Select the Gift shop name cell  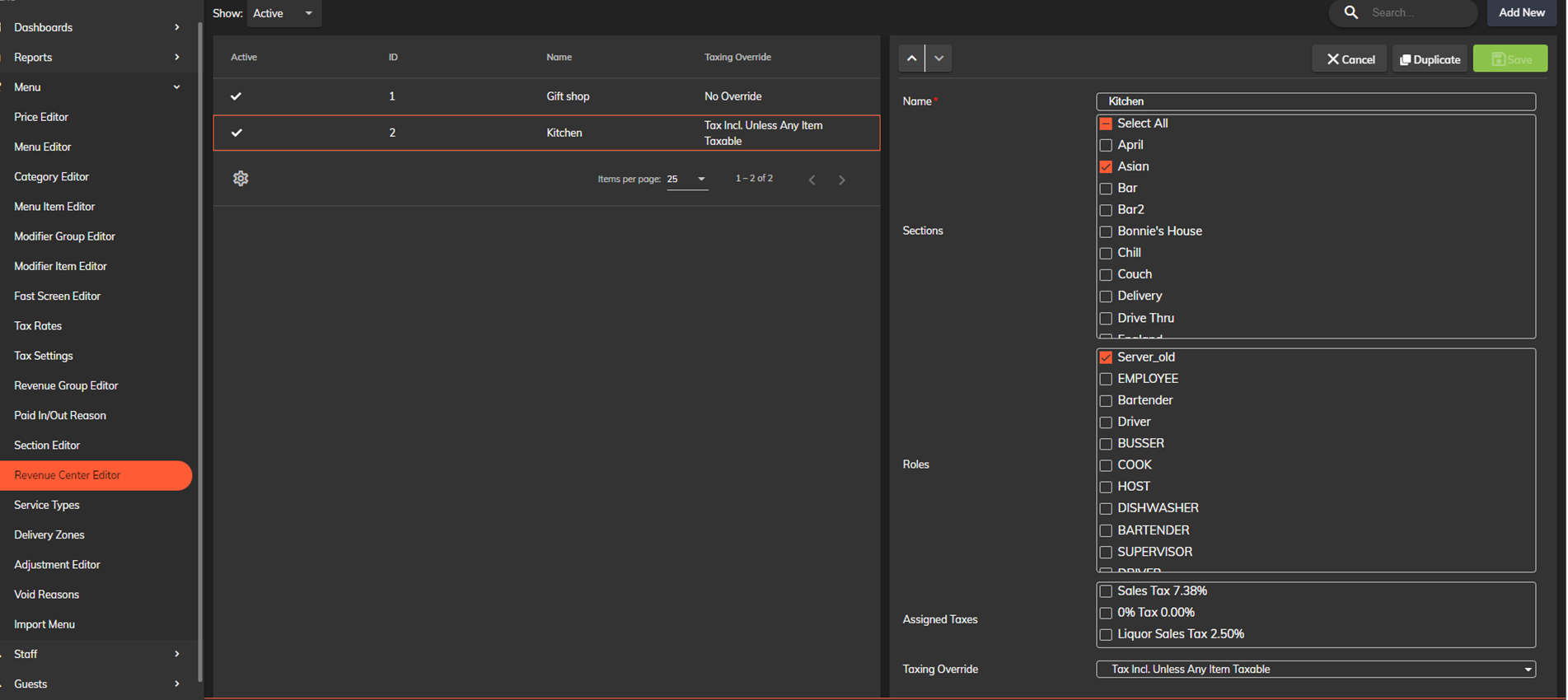tap(569, 96)
